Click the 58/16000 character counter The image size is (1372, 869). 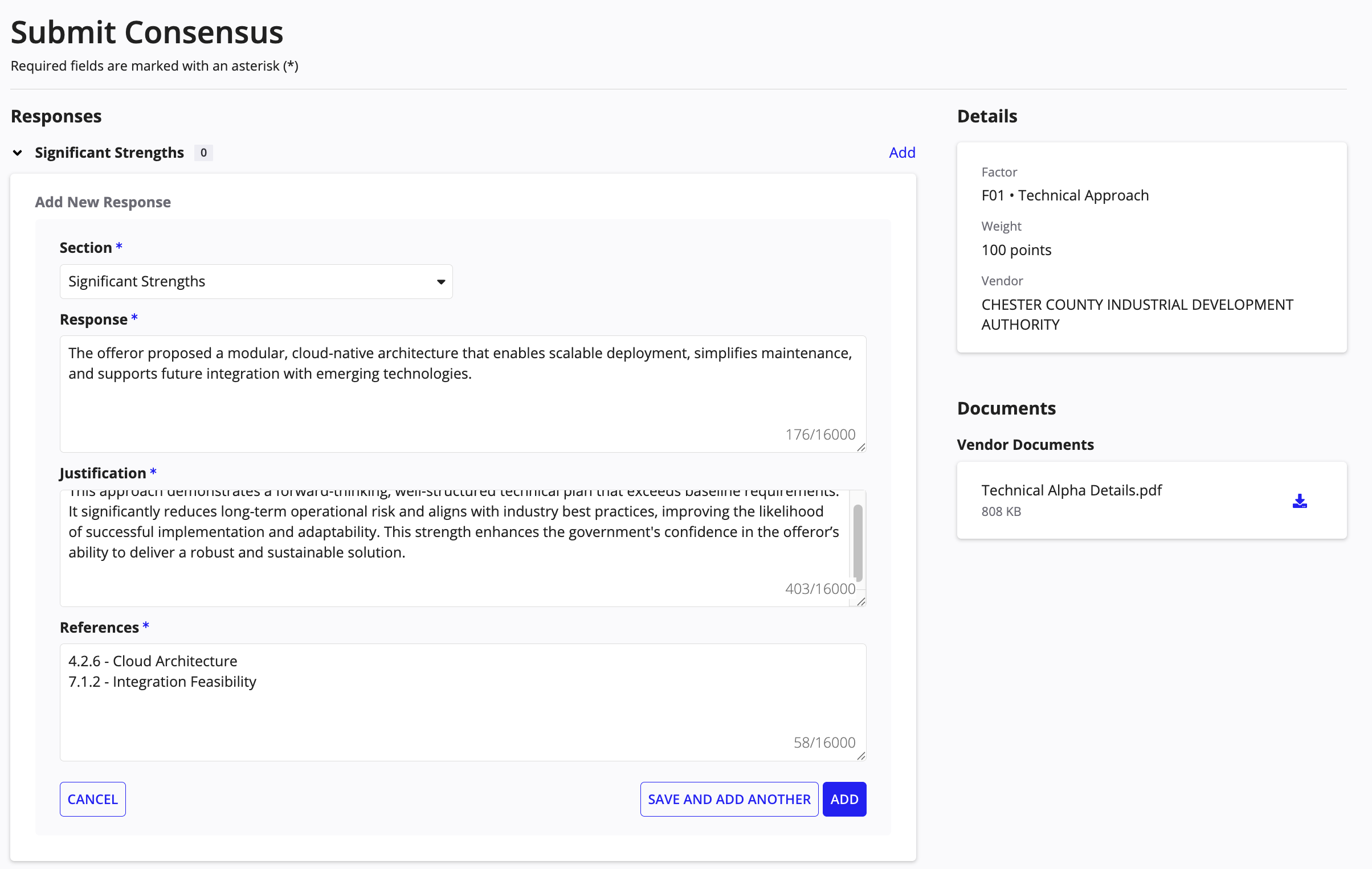[824, 743]
